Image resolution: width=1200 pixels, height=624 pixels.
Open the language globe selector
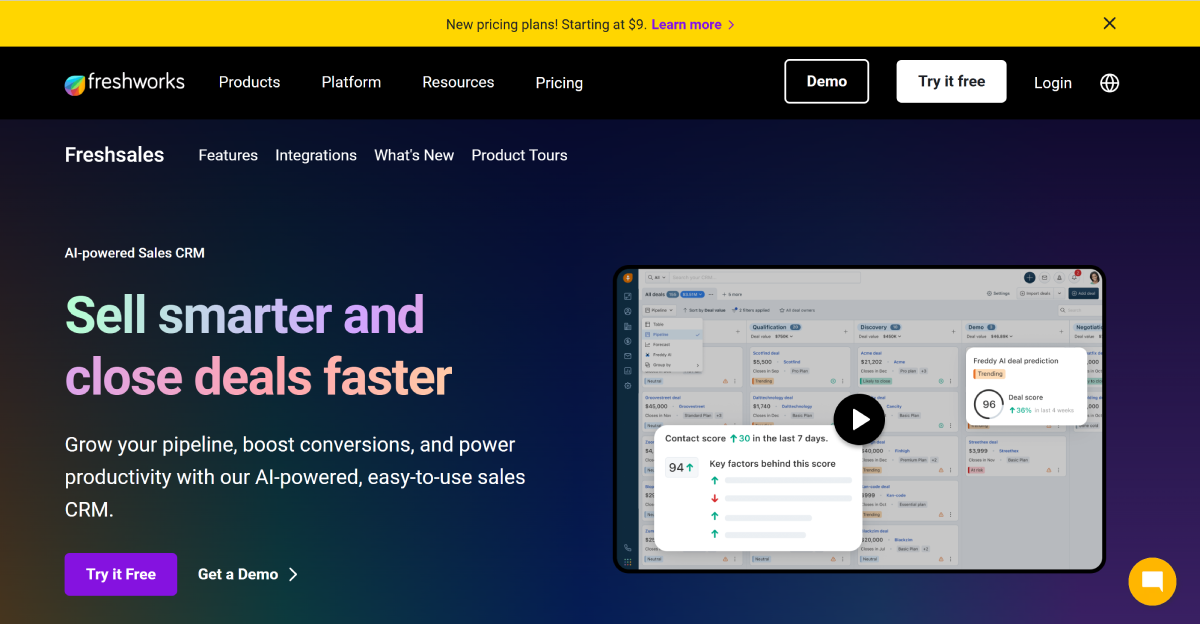pos(1109,83)
